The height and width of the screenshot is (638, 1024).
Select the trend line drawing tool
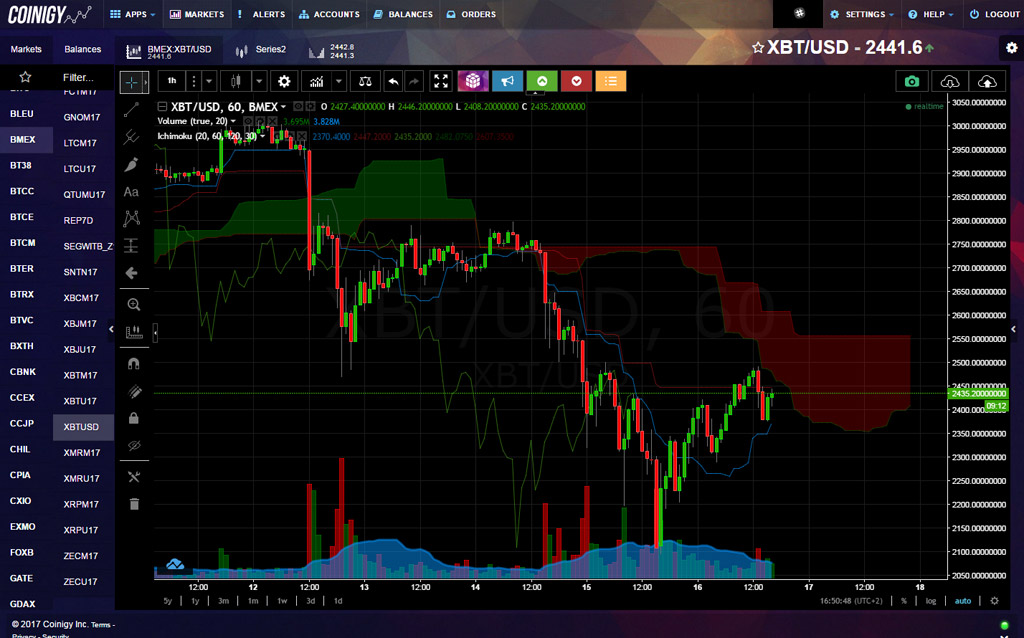[x=131, y=110]
